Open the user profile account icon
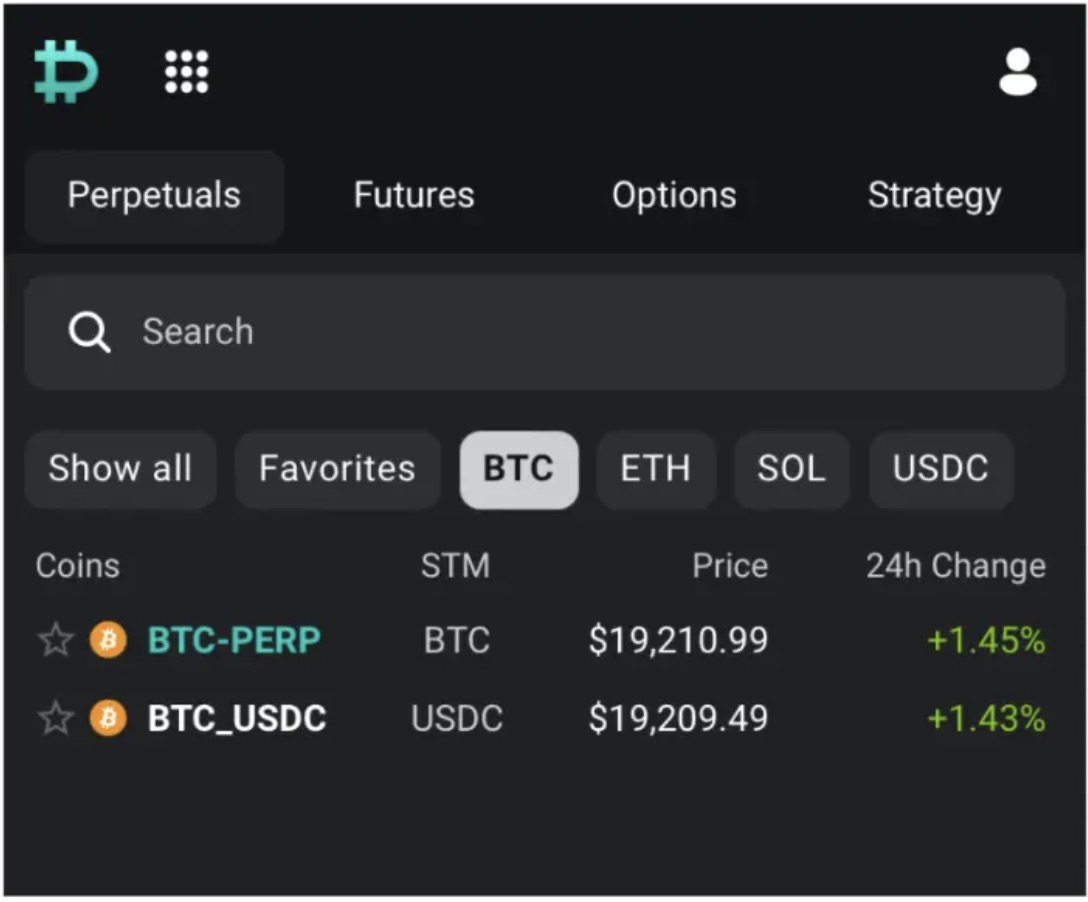Screen dimensions: 1088x902 1018,71
